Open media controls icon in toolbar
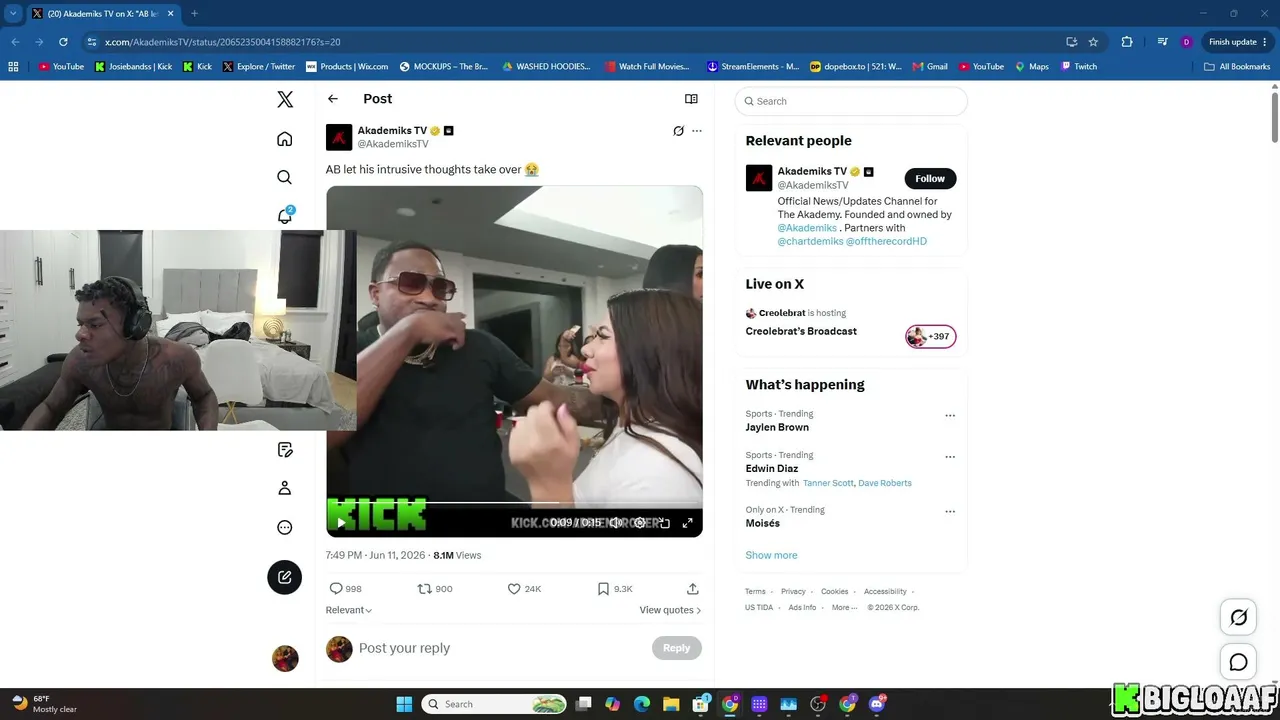 click(1162, 42)
